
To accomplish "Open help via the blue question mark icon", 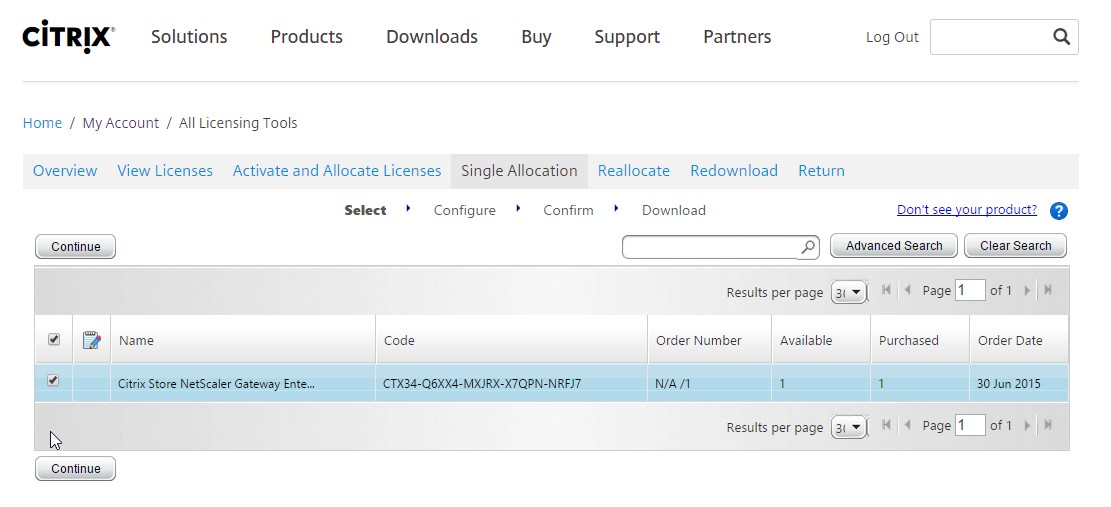I will click(1058, 211).
